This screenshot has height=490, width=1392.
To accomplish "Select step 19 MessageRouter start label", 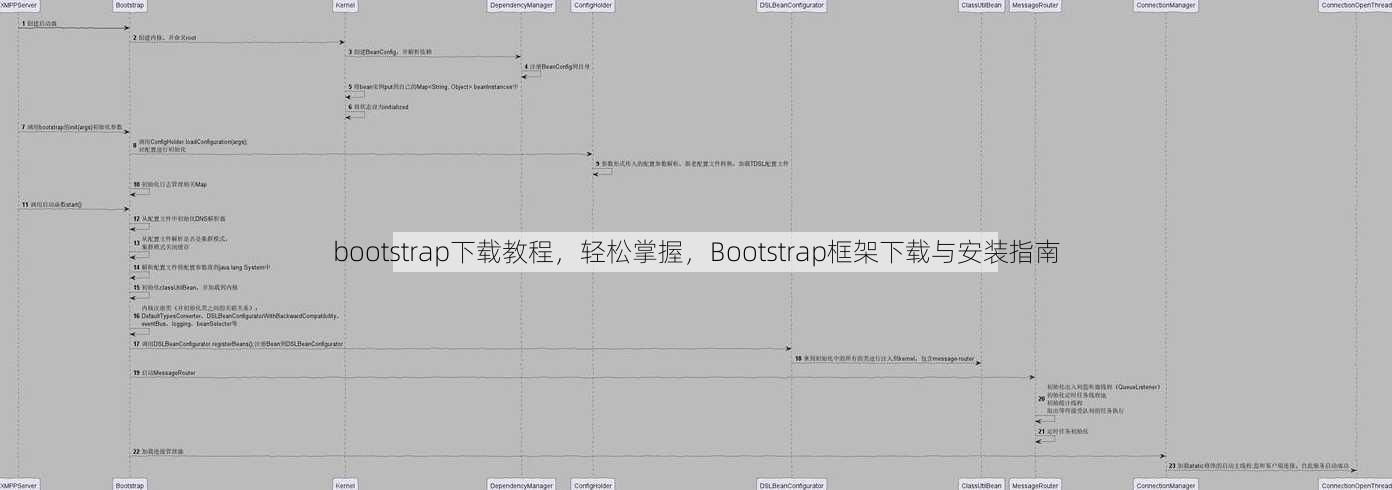I will click(x=164, y=372).
